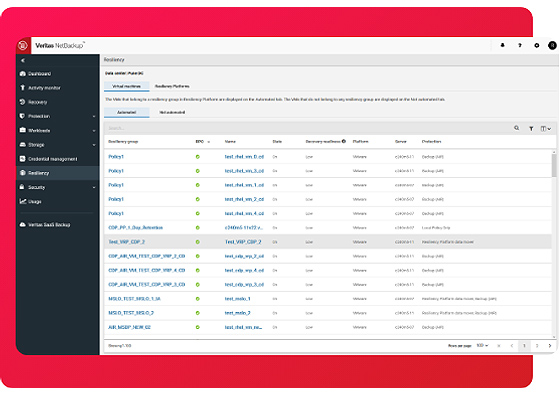Click green RPO icon in AIR_MSDP_NEW_02 row
Screen dimensions: 560x396
click(198, 327)
